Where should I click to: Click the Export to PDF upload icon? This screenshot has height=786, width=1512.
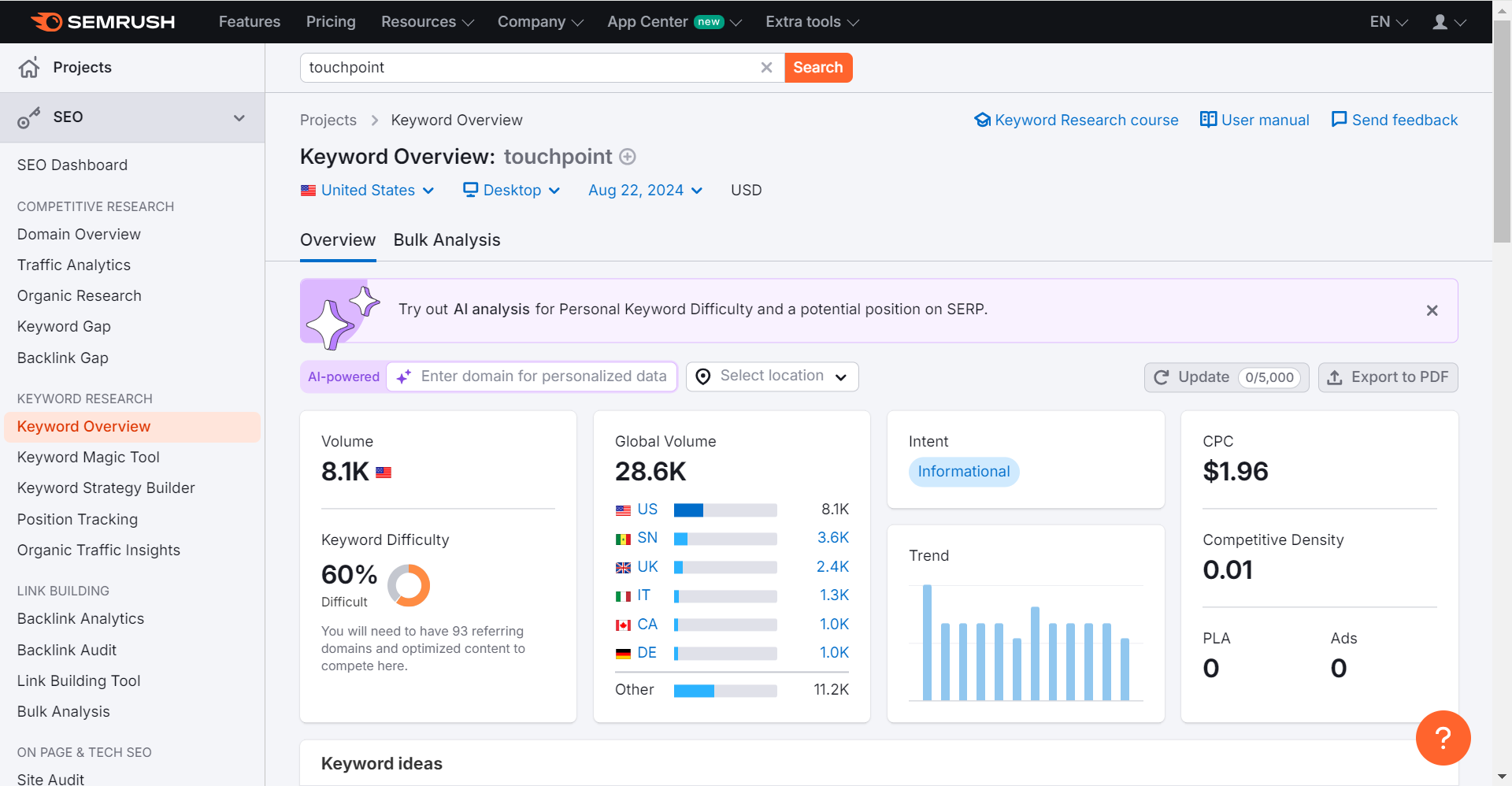click(x=1335, y=377)
